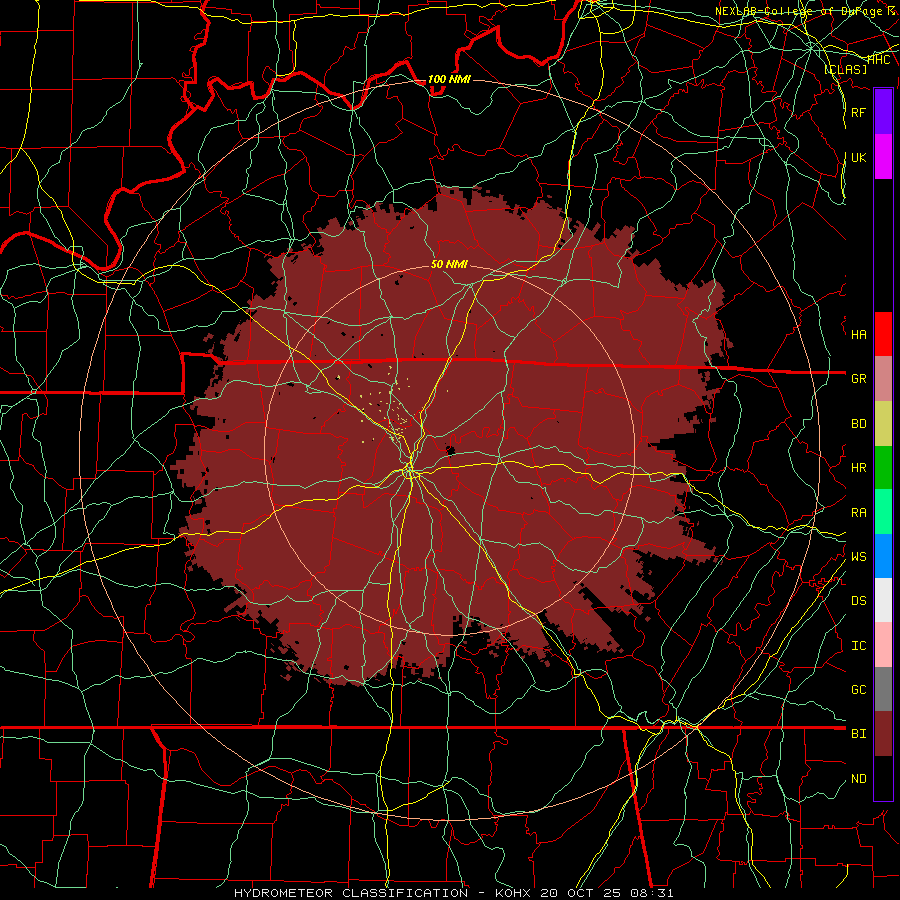The height and width of the screenshot is (900, 900).
Task: Pick the RA aqua-green legend swatch
Action: coord(883,512)
